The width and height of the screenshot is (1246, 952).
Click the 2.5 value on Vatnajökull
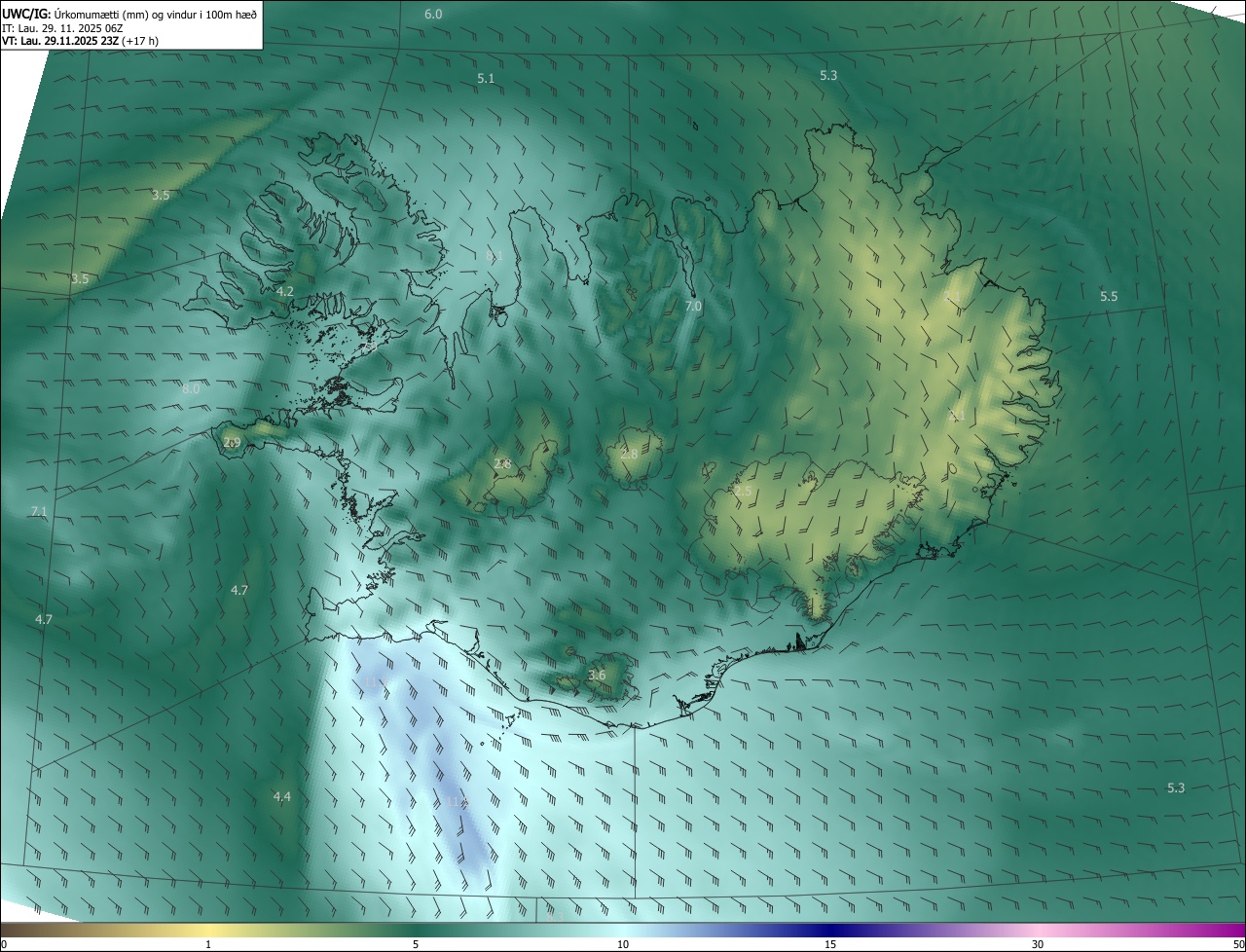[743, 492]
